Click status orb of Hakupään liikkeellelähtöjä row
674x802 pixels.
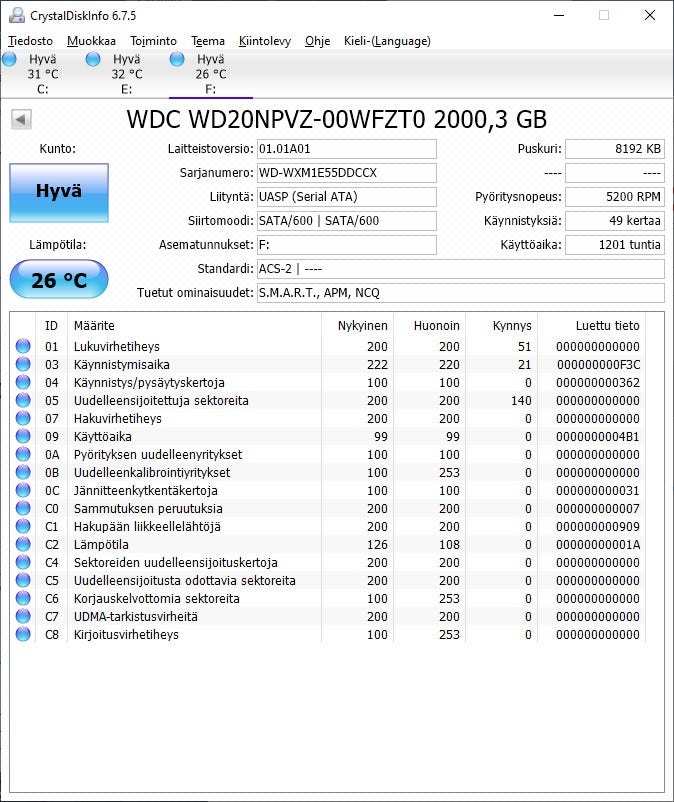tap(23, 526)
